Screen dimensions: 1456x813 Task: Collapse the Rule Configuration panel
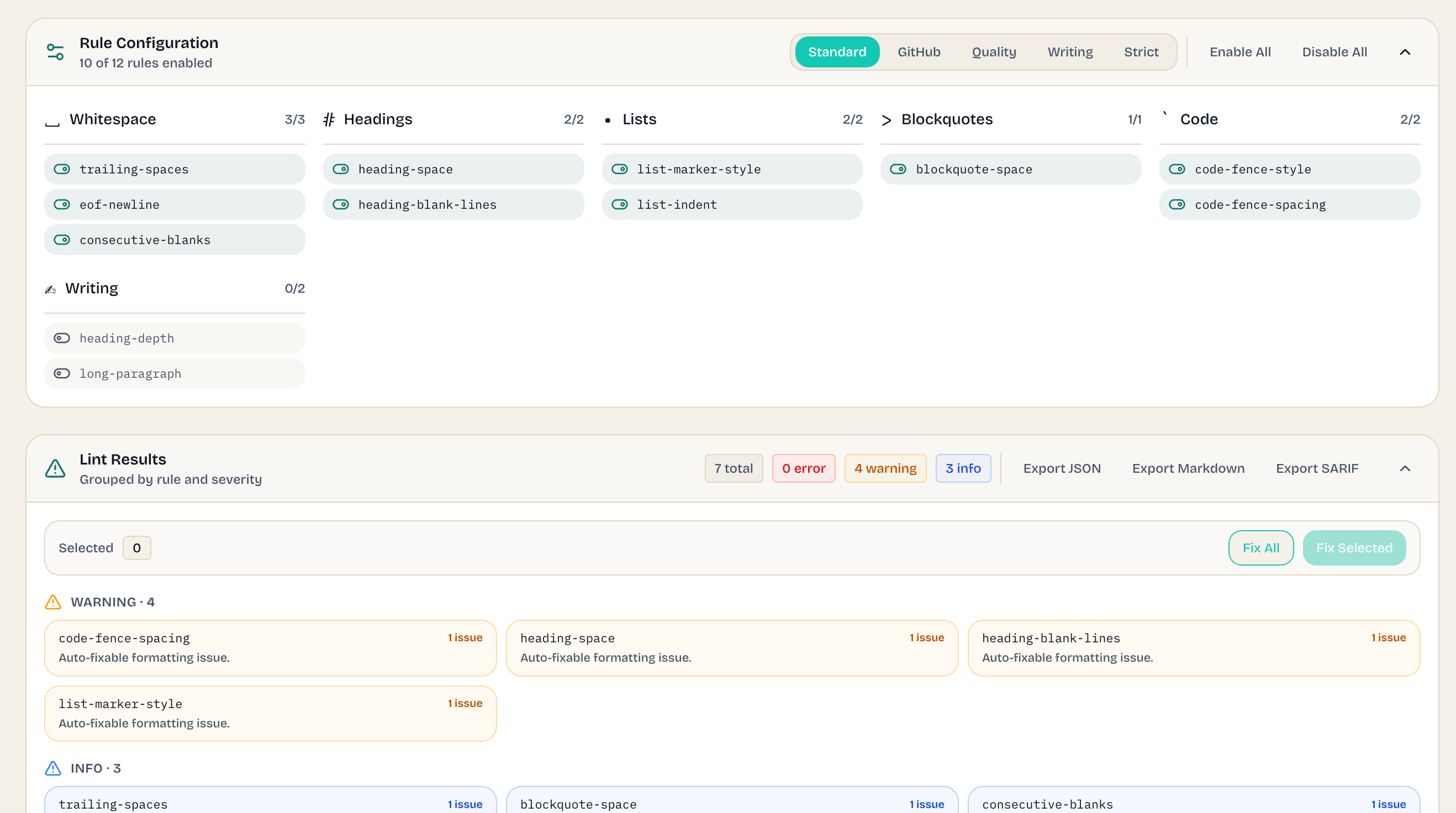[x=1406, y=51]
